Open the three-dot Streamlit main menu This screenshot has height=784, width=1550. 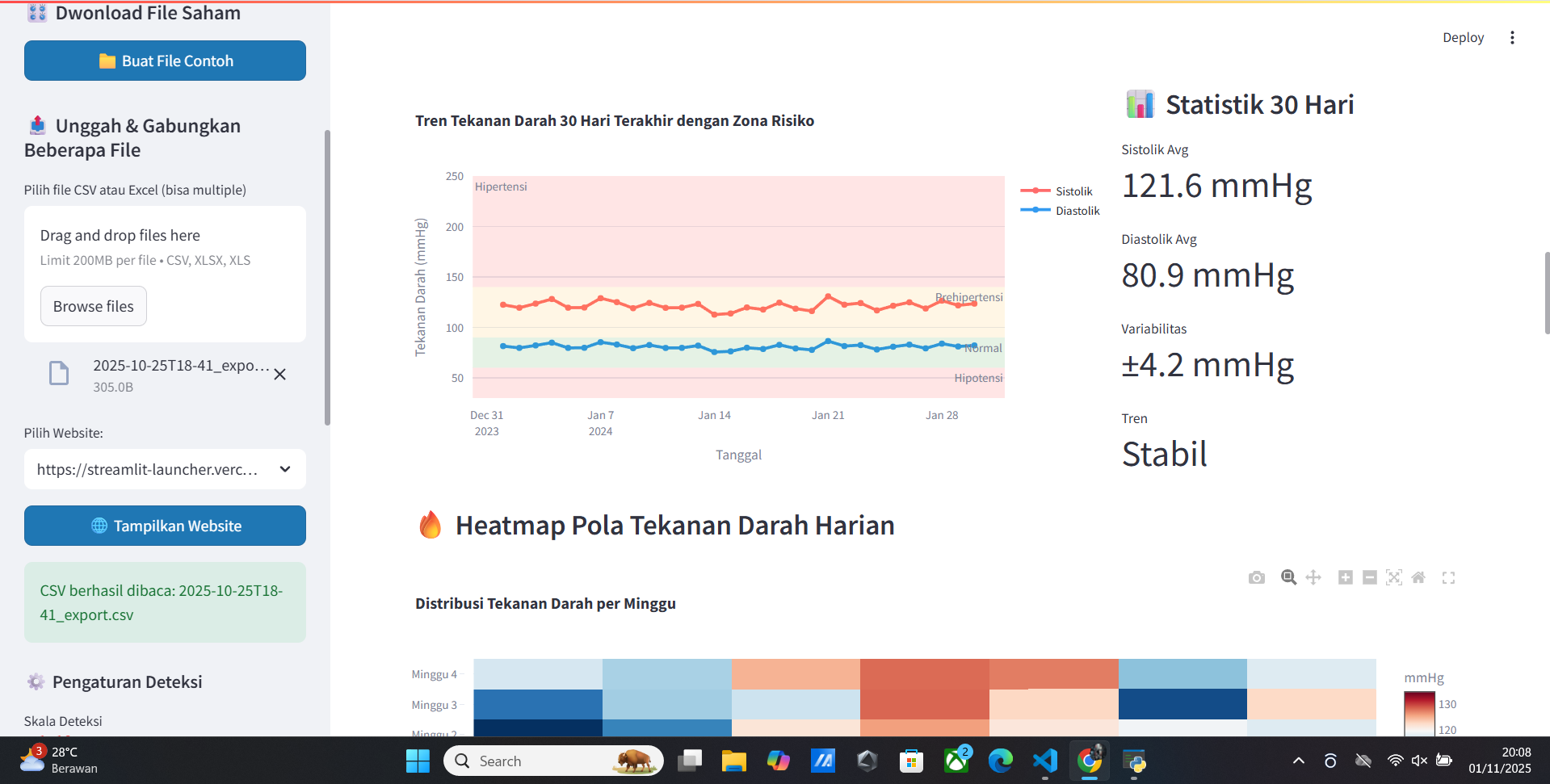[x=1512, y=38]
